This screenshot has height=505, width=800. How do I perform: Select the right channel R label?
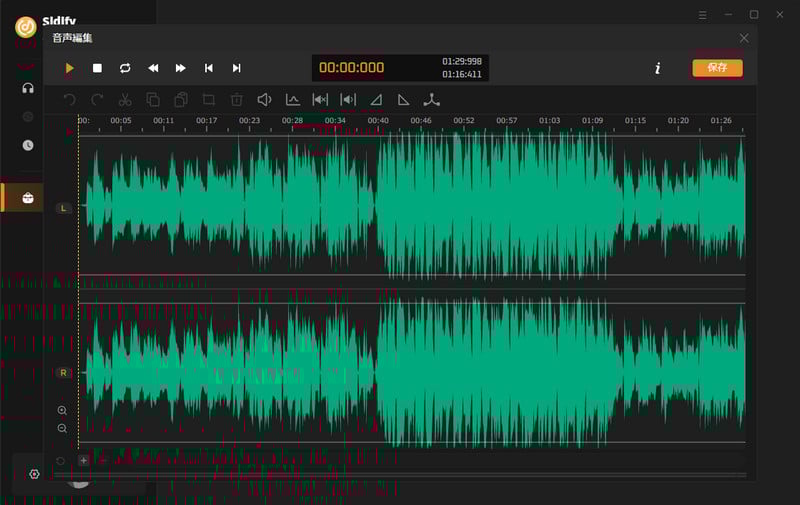[63, 373]
